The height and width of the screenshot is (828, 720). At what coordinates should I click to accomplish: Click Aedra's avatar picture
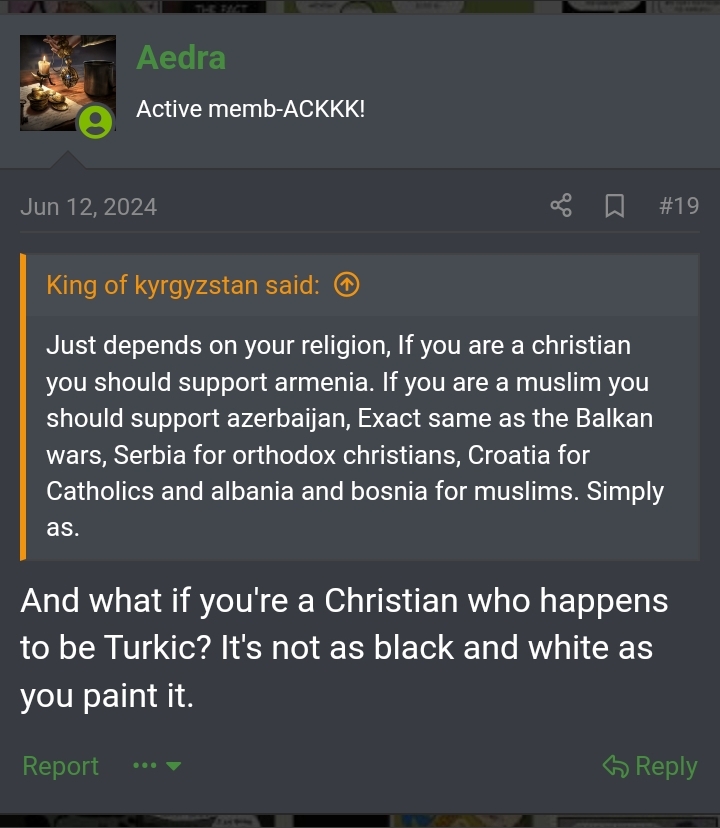click(x=65, y=80)
